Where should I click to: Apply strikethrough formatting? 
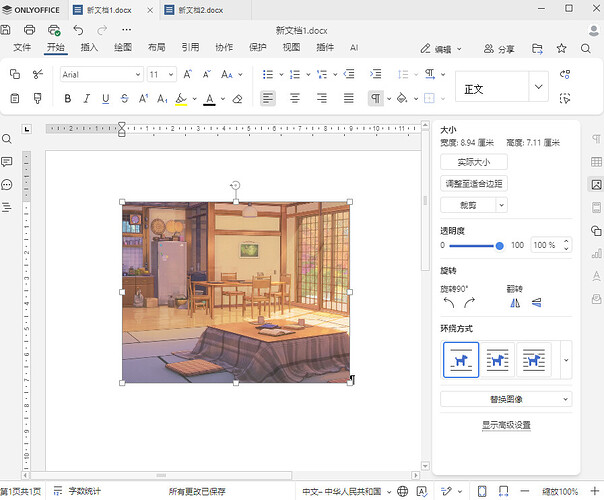124,99
